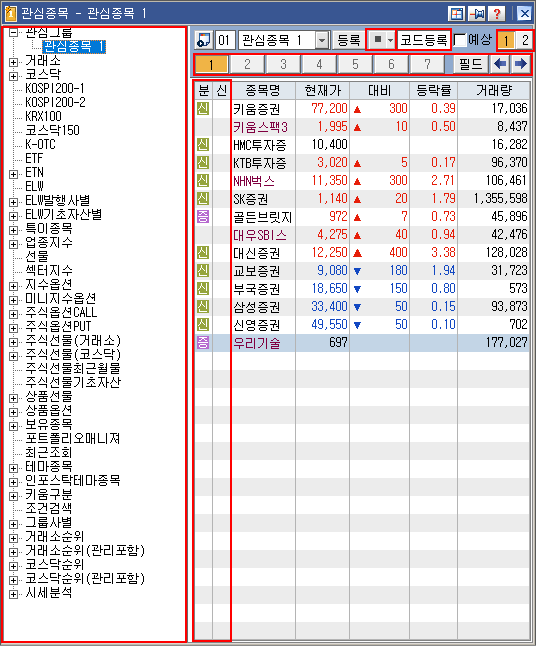
Task: Click the 증 badge on the 골든브릿지 row
Action: (x=203, y=217)
